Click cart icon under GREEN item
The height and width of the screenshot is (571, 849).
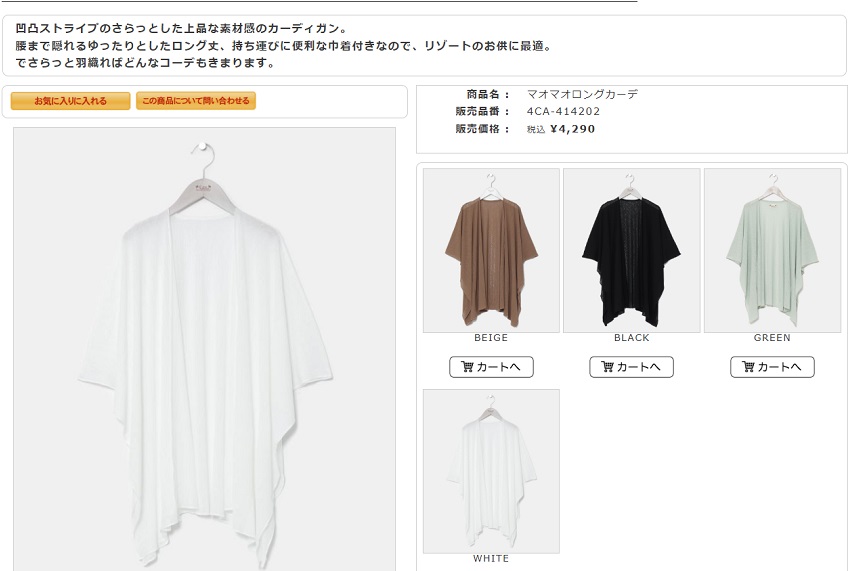pos(748,366)
